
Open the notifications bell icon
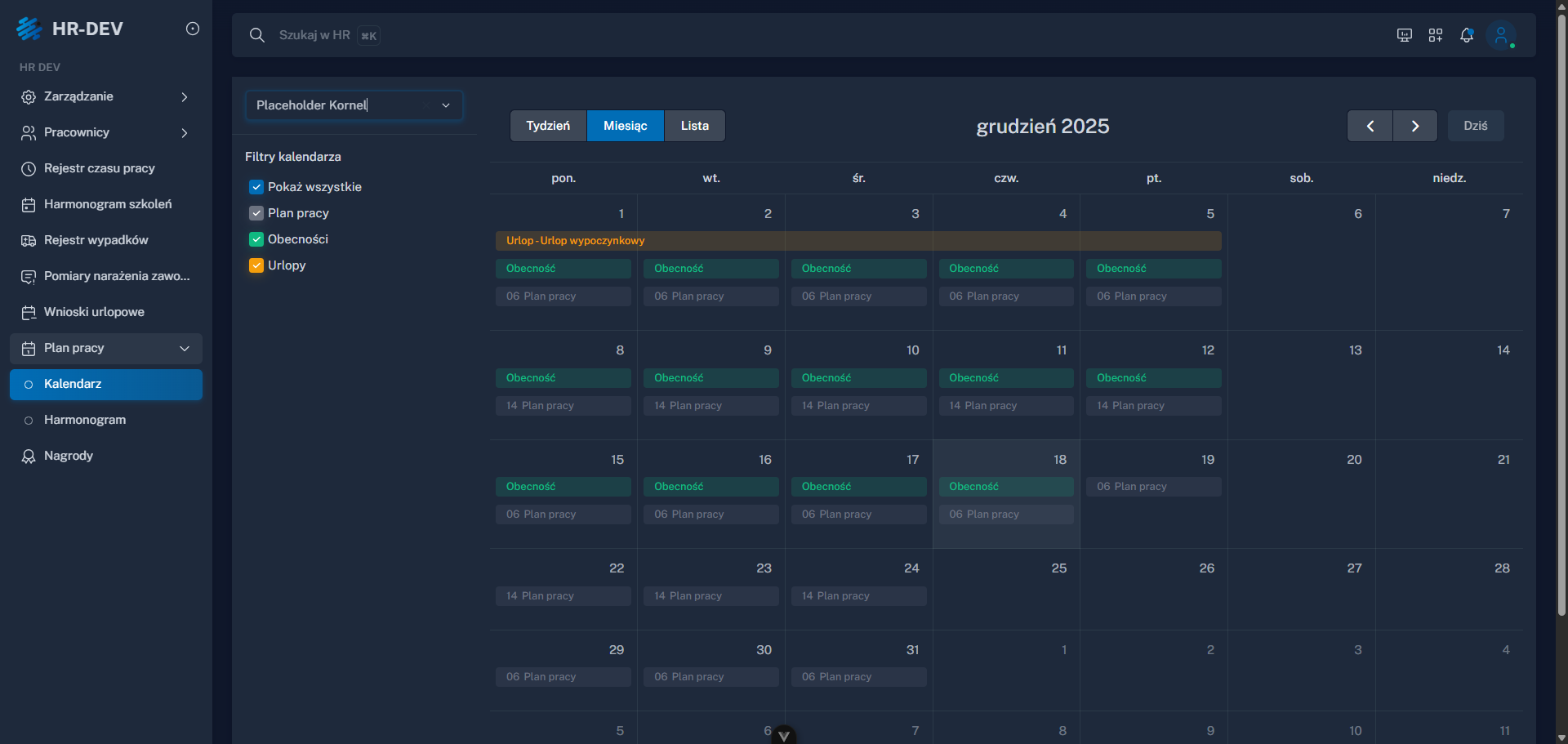pyautogui.click(x=1467, y=35)
